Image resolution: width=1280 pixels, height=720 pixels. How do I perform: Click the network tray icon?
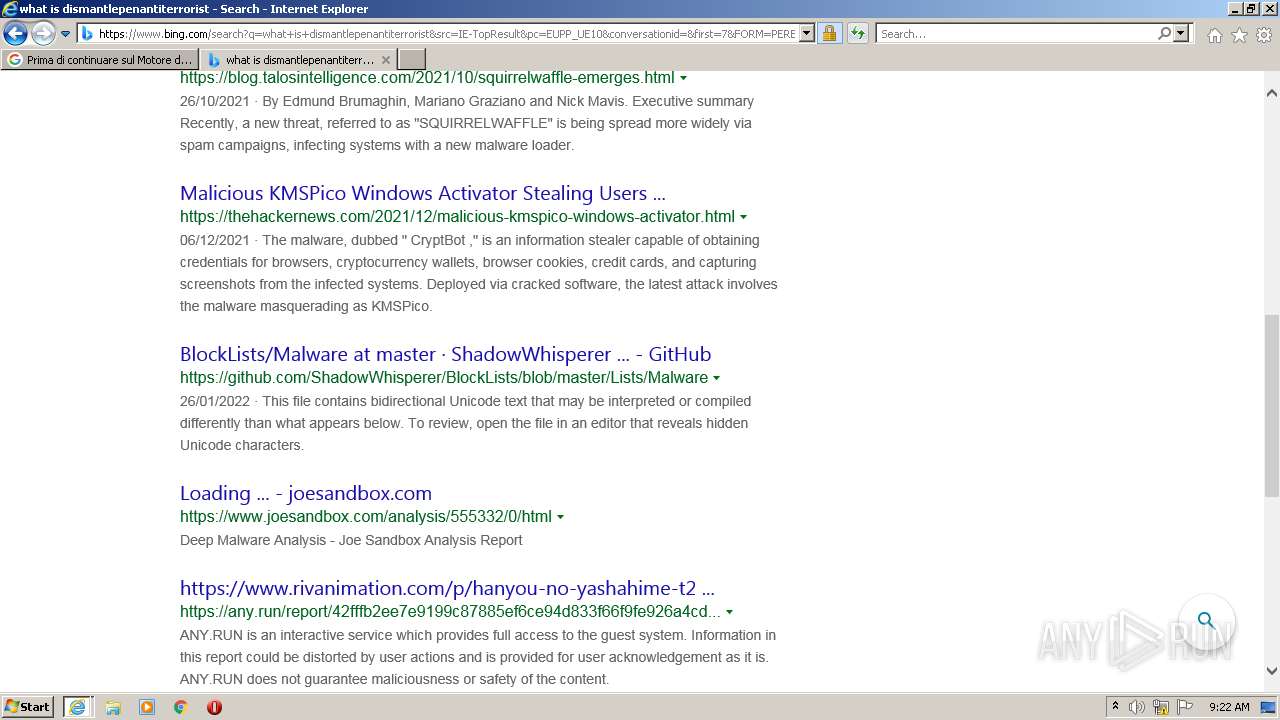tap(1161, 707)
